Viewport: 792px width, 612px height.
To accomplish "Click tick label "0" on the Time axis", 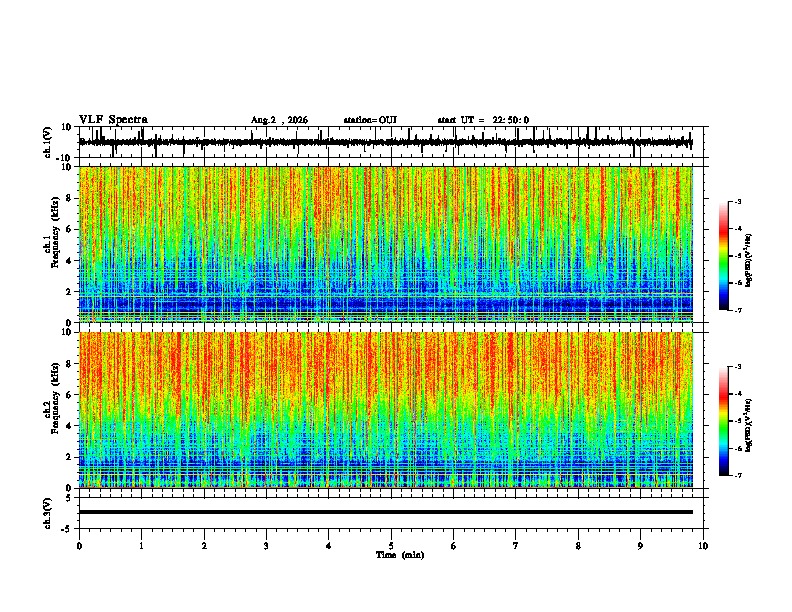I will (79, 546).
